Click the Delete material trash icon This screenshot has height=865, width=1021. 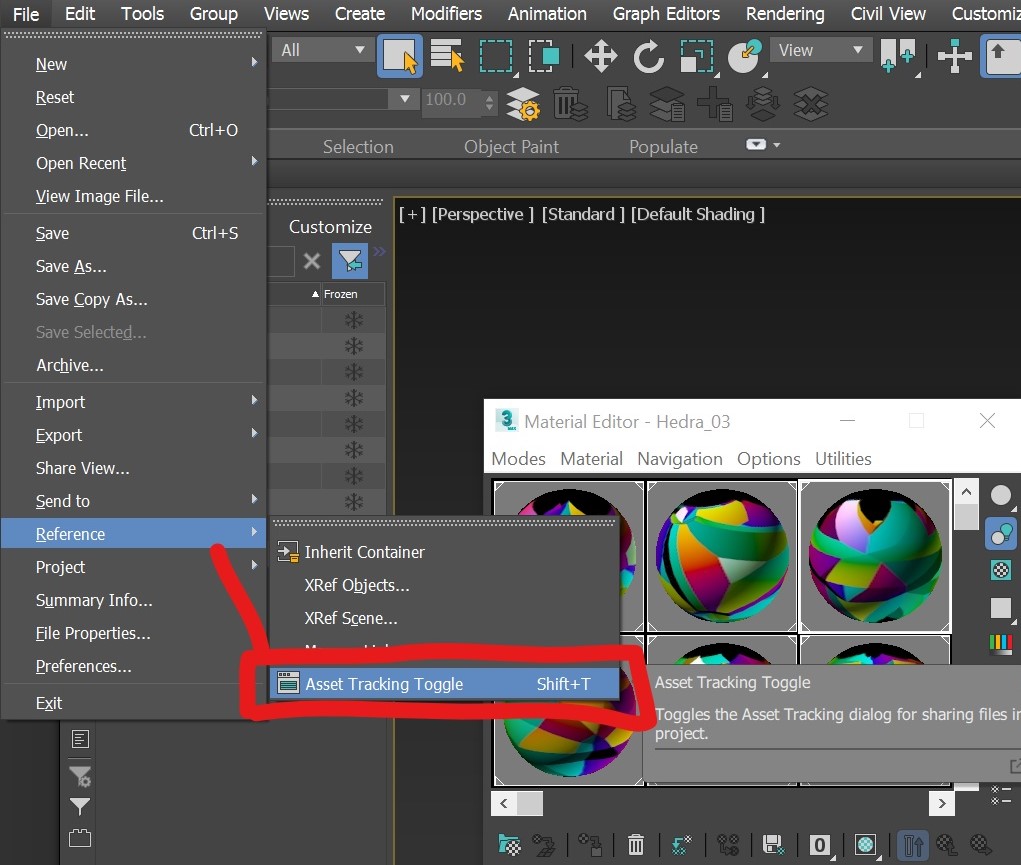(x=635, y=845)
